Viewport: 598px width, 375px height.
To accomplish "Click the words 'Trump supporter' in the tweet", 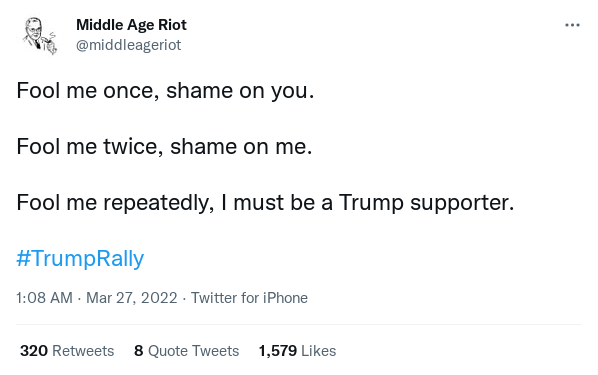I will point(426,203).
